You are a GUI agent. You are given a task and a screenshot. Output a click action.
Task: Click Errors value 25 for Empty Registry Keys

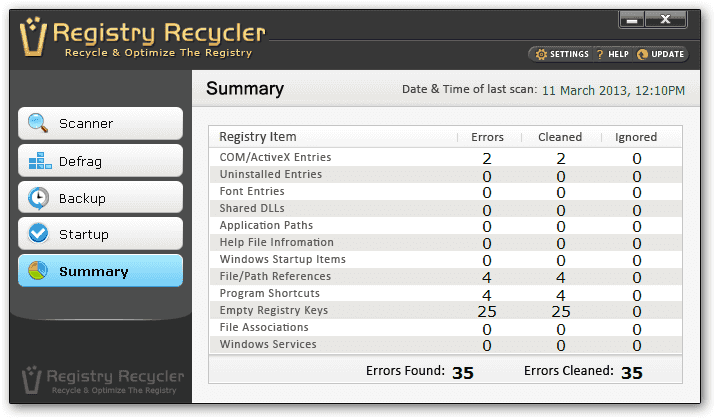coord(487,311)
